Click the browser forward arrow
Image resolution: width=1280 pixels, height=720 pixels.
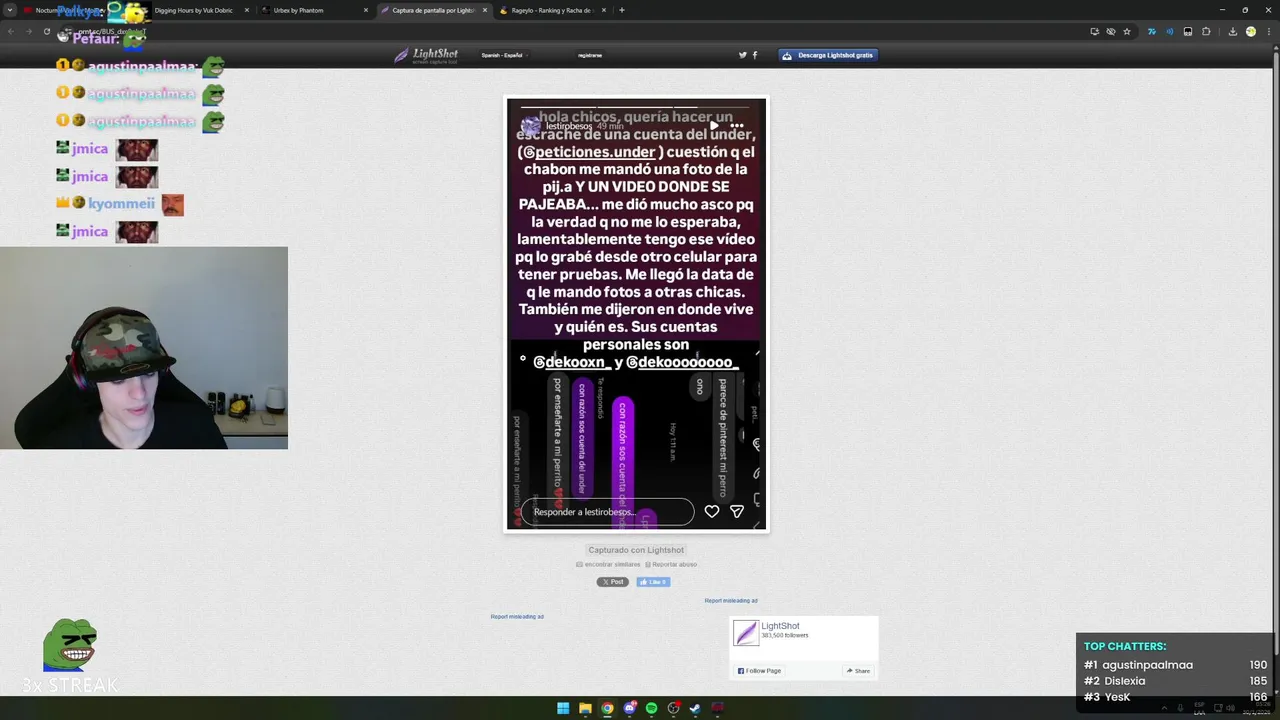28,31
